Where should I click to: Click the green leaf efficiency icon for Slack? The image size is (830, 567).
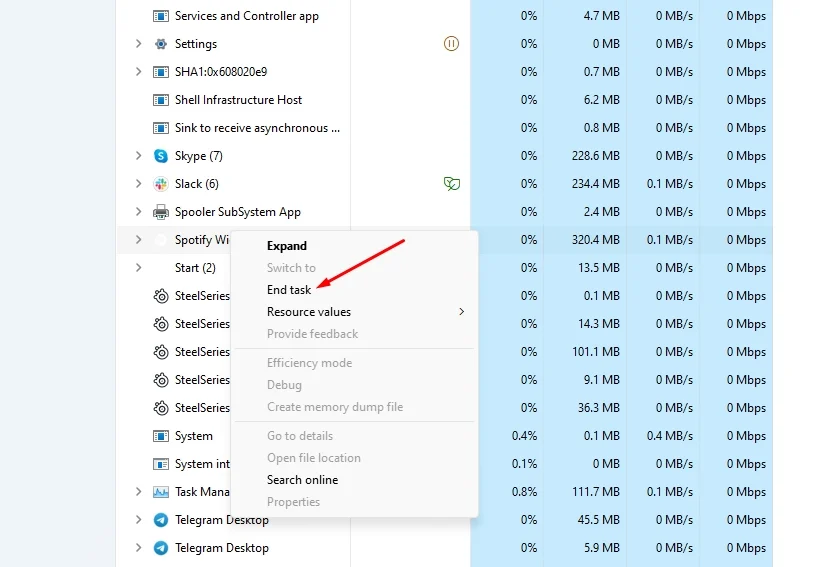[451, 184]
